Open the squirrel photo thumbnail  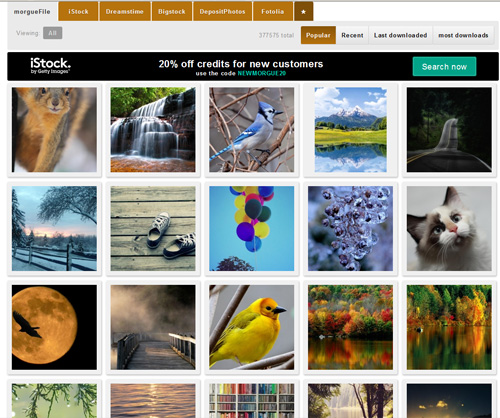[54, 130]
